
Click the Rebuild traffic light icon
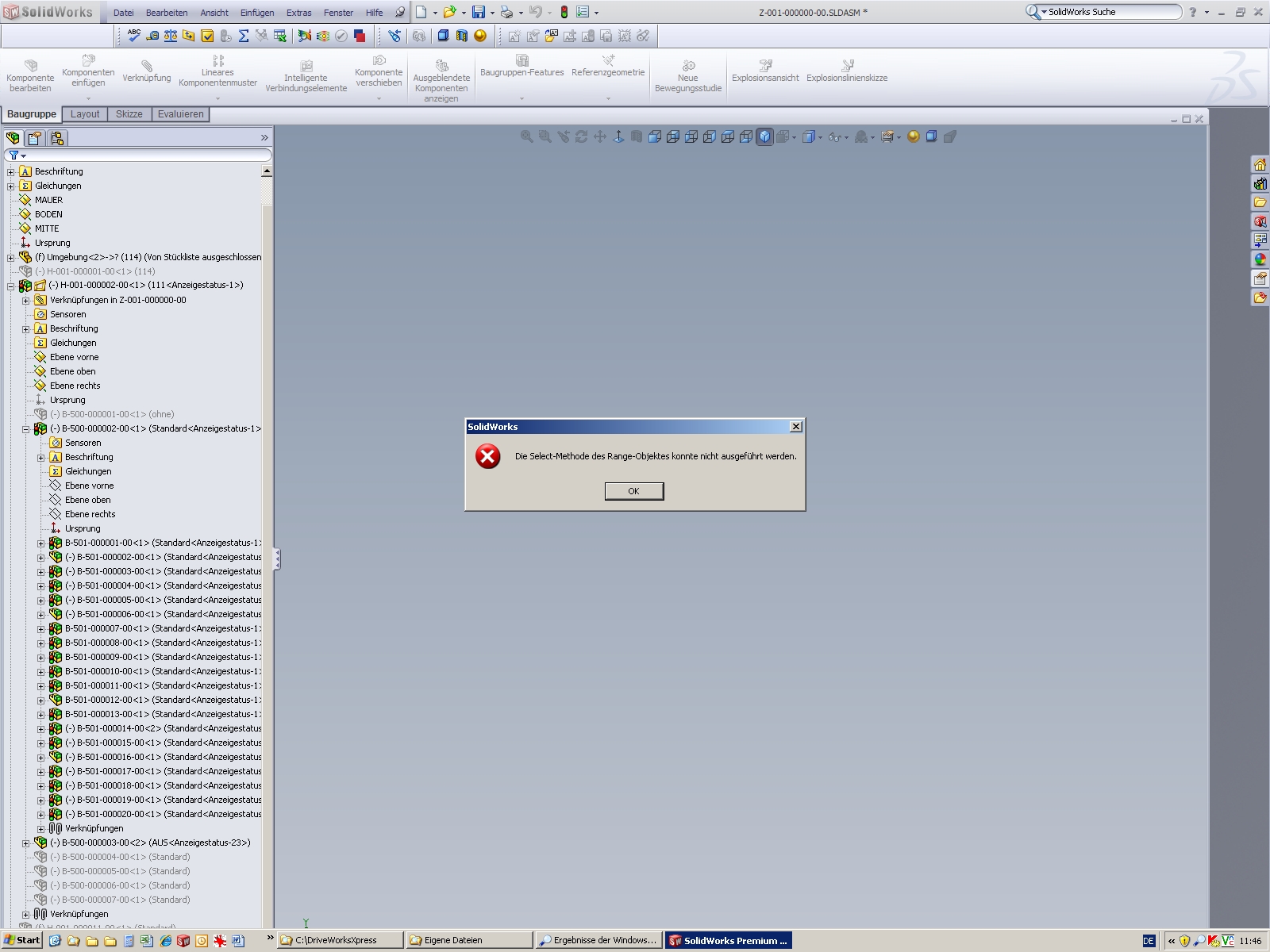point(564,12)
